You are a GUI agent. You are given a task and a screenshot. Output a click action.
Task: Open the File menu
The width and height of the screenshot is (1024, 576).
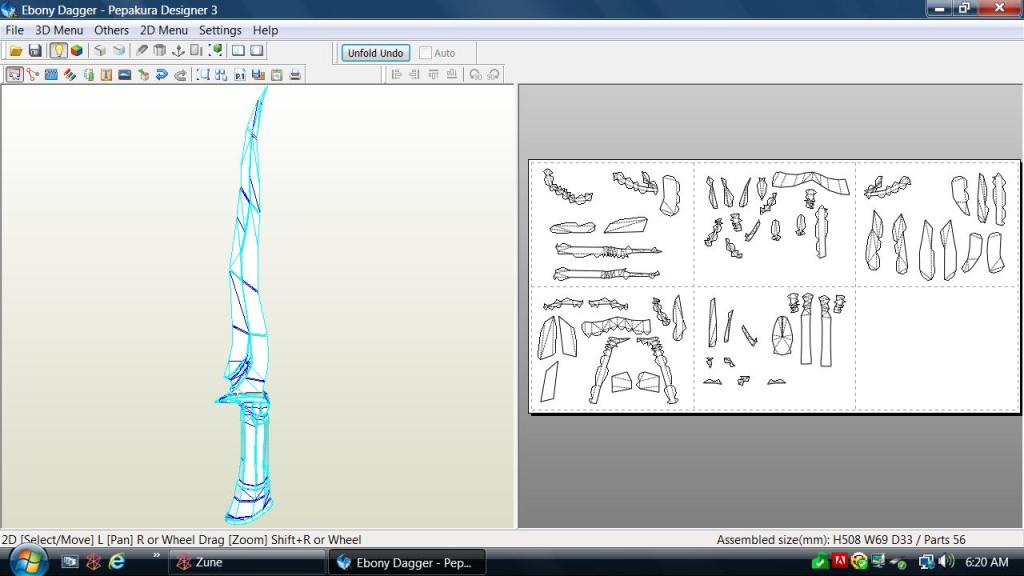click(x=14, y=30)
